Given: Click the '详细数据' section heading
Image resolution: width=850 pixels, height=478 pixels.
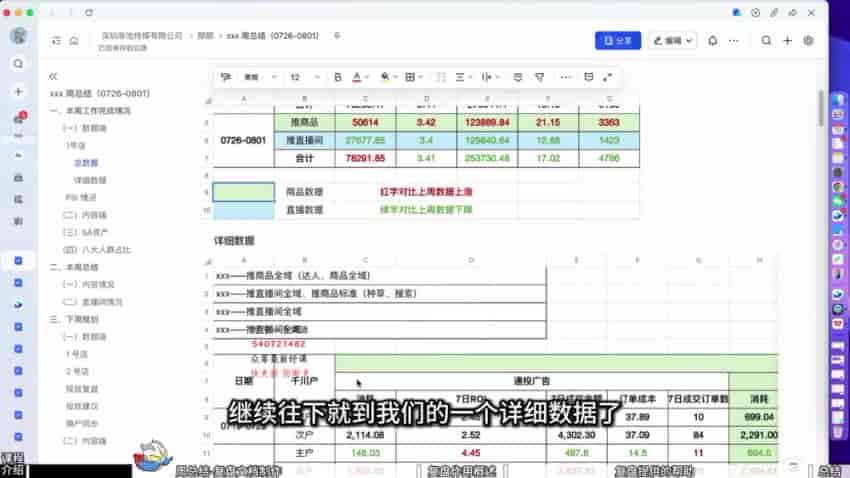Looking at the screenshot, I should click(x=234, y=241).
